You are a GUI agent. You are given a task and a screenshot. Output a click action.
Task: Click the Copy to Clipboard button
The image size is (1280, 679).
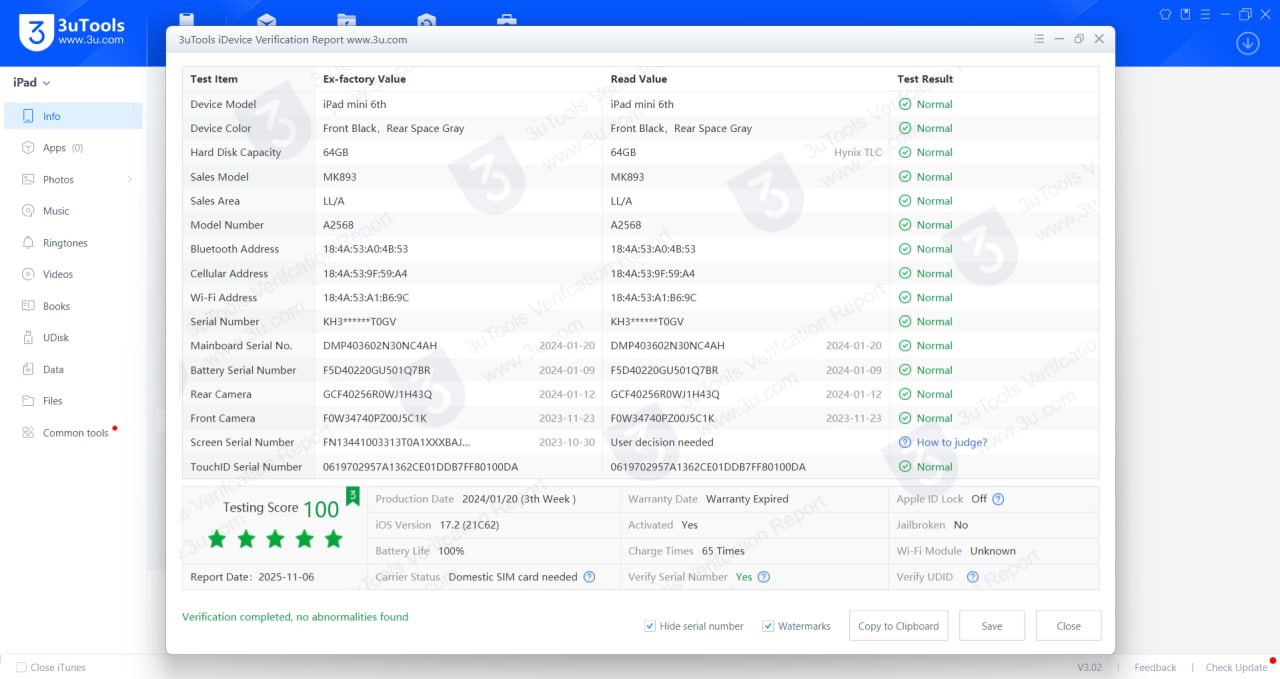[x=898, y=626]
